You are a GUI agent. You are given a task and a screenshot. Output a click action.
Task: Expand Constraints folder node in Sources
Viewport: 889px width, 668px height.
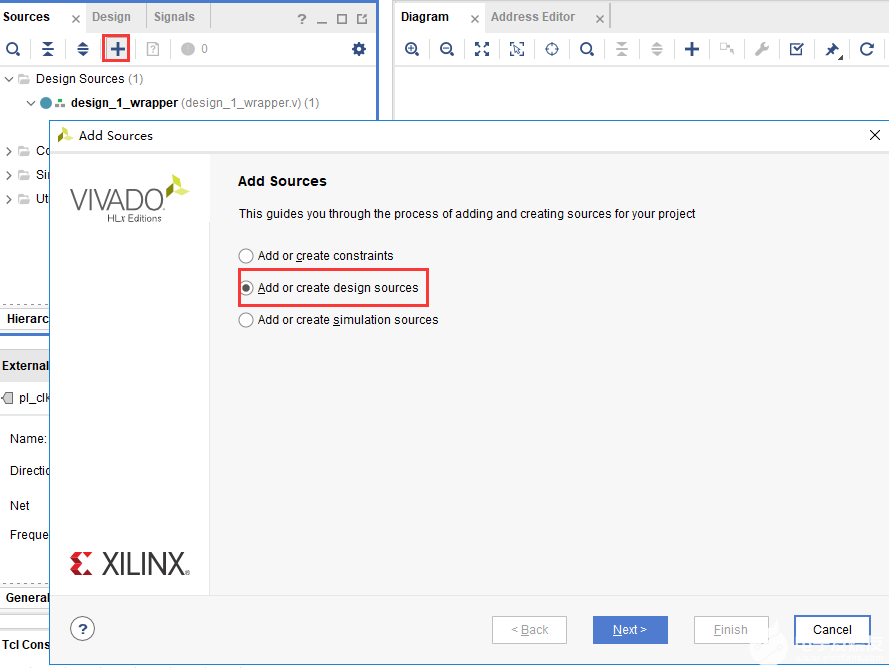pos(9,151)
